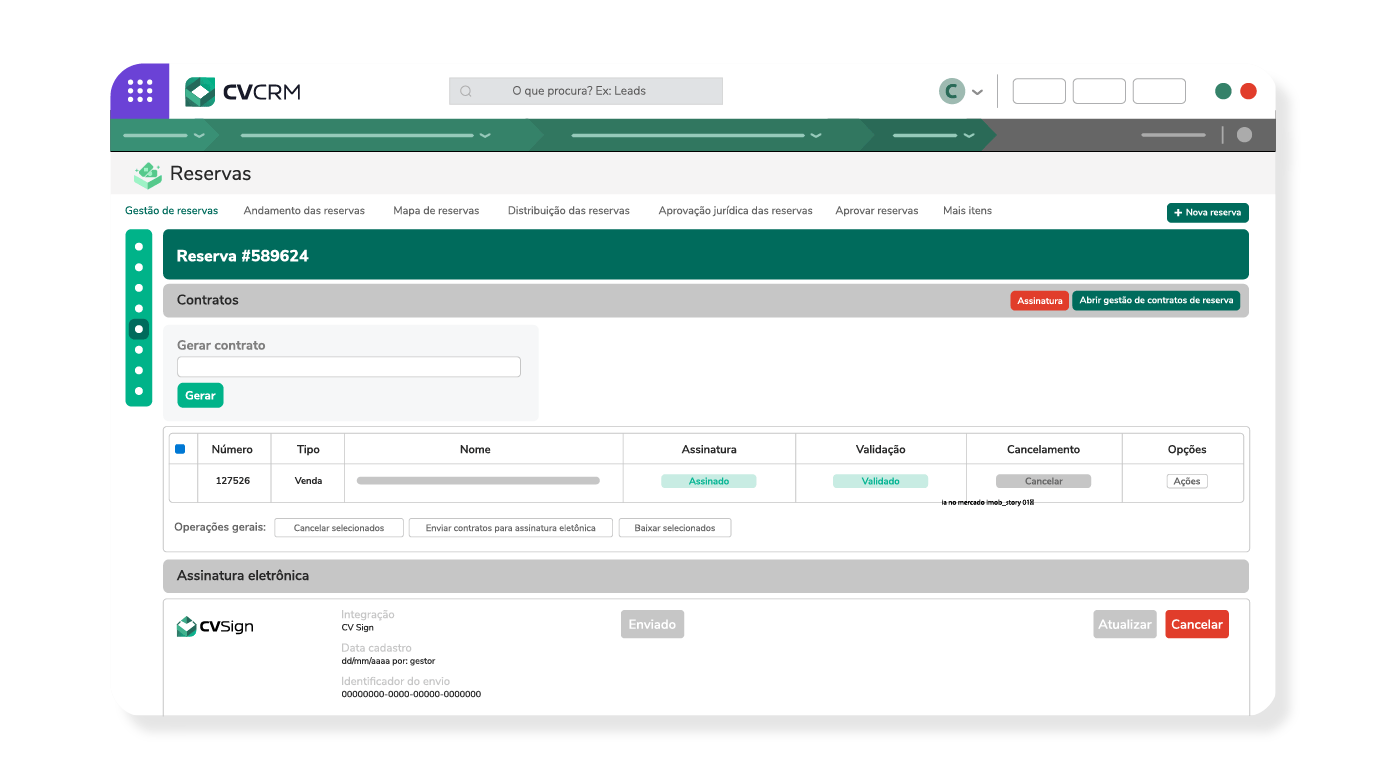
Task: Click the third empty header button
Action: (1159, 91)
